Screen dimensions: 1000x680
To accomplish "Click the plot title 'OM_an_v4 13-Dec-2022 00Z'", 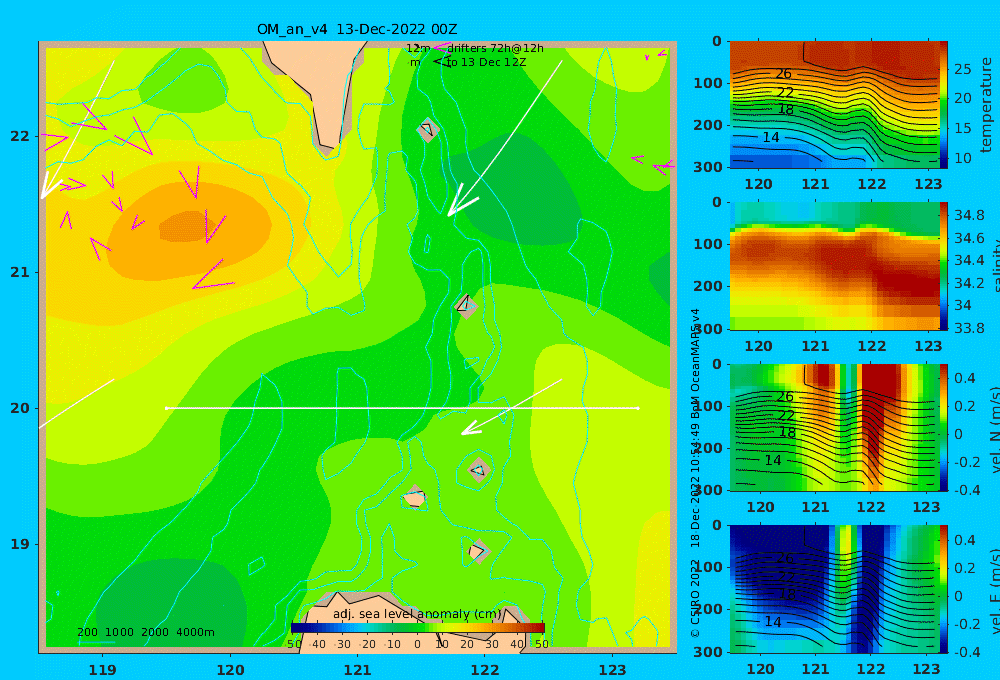I will (357, 29).
